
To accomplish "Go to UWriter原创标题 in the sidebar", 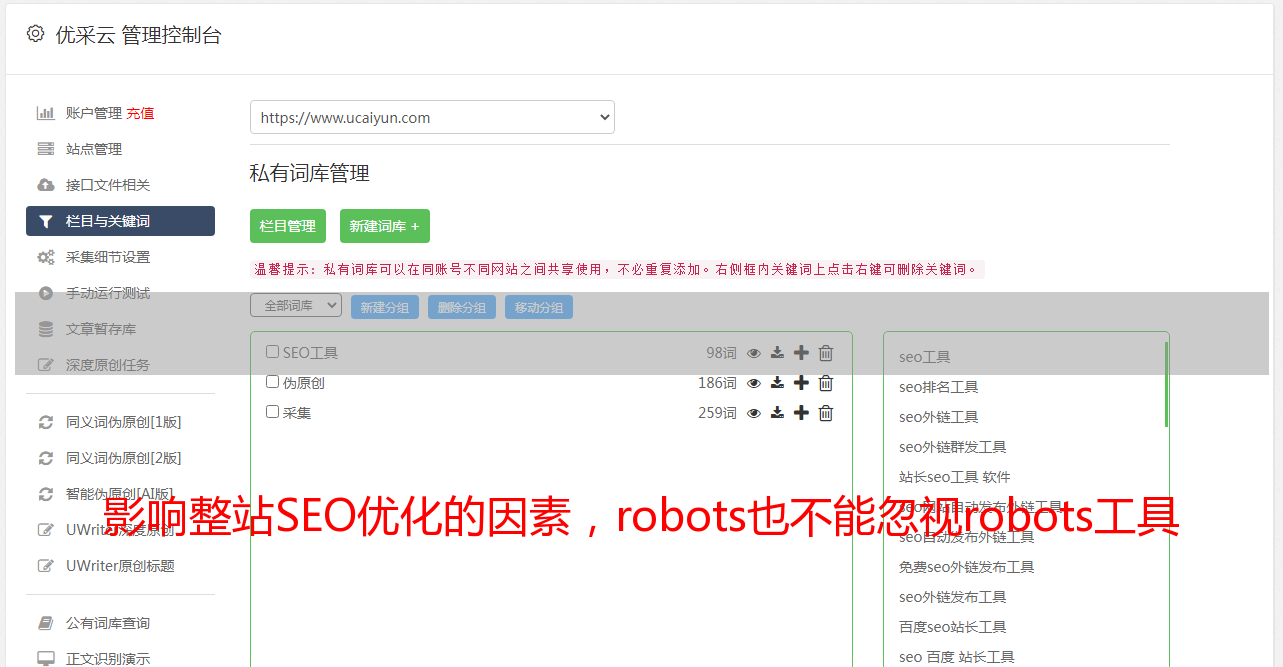I will click(120, 566).
